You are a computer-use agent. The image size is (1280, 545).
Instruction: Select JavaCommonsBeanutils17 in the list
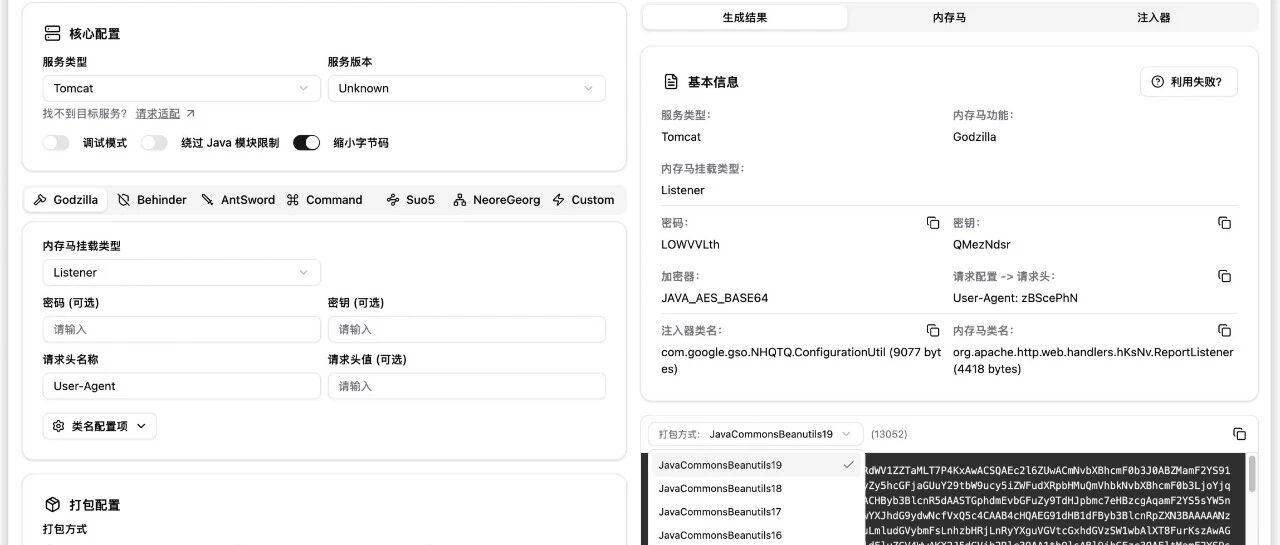[x=755, y=512]
